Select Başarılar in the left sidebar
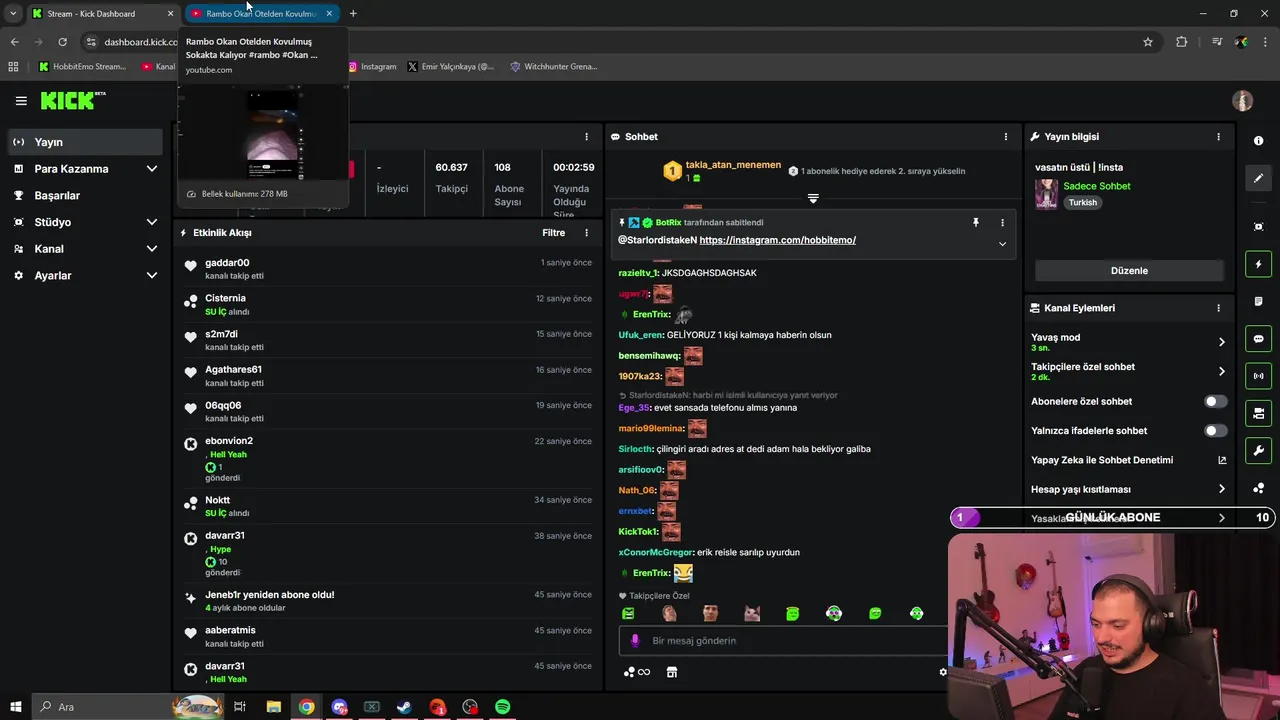 click(x=86, y=195)
